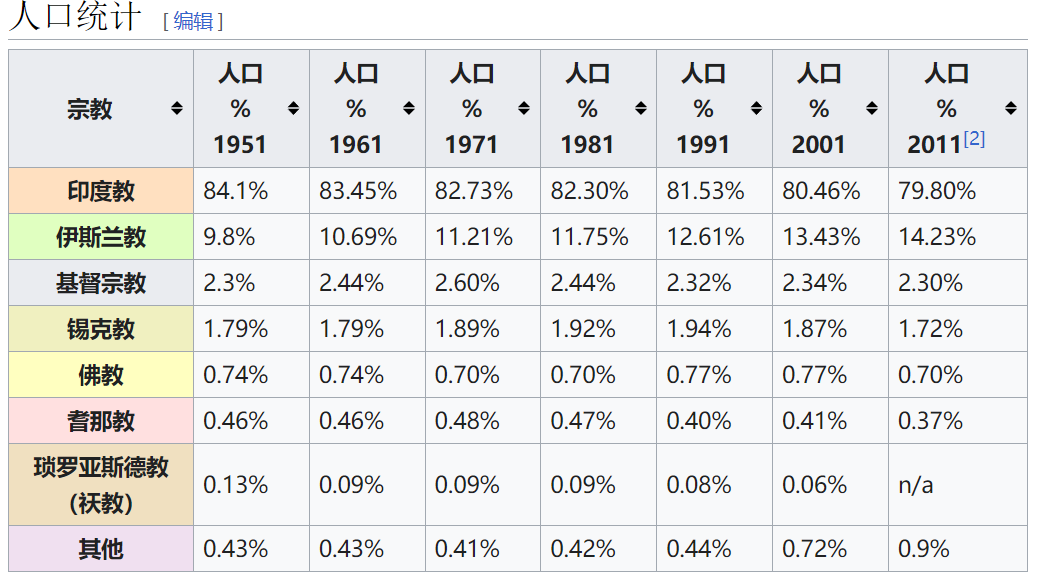This screenshot has height=579, width=1037.
Task: Toggle sort arrows on the 1971 column
Action: click(524, 108)
